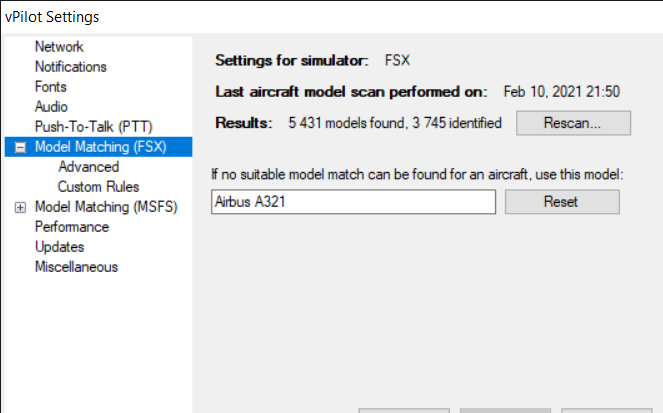
Task: Open the Audio settings section
Action: tap(51, 107)
